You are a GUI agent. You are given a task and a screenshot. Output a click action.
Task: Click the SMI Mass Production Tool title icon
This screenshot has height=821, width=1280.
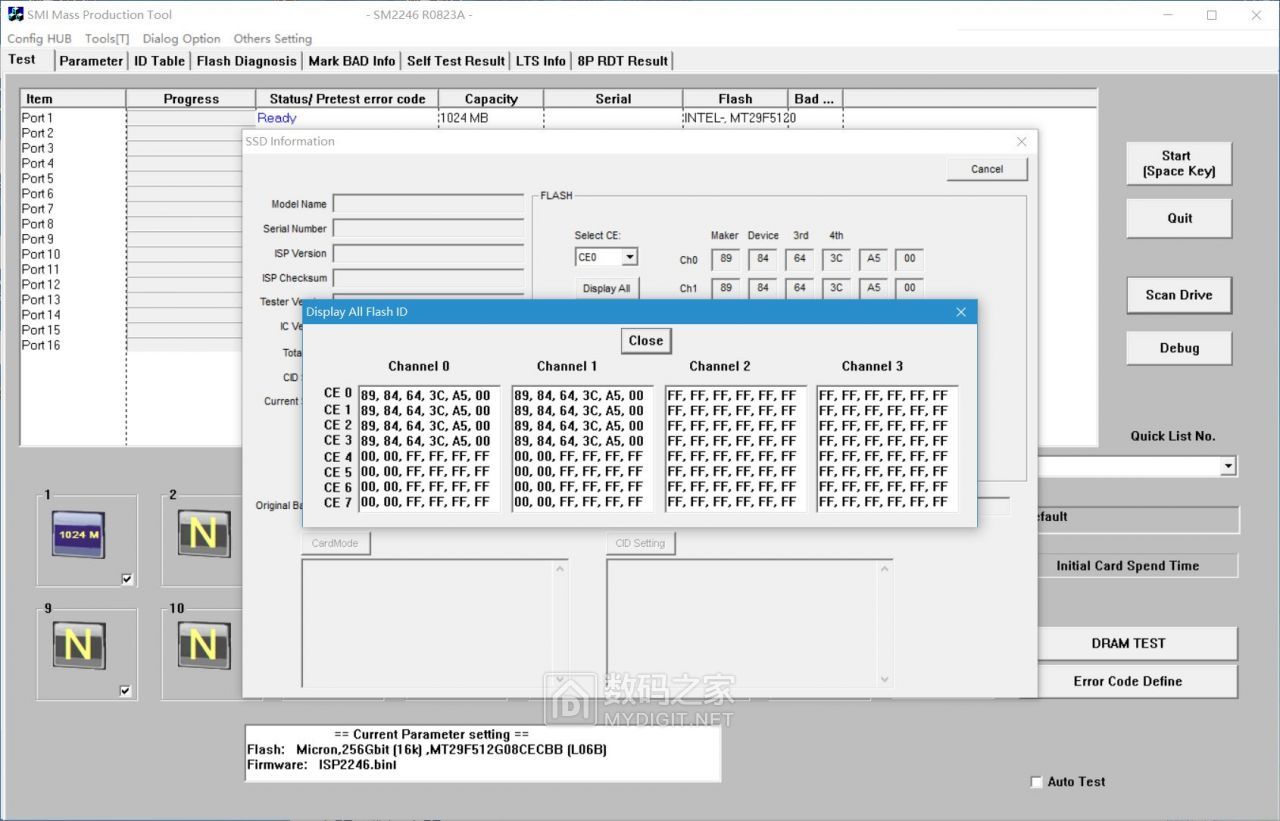click(x=15, y=15)
